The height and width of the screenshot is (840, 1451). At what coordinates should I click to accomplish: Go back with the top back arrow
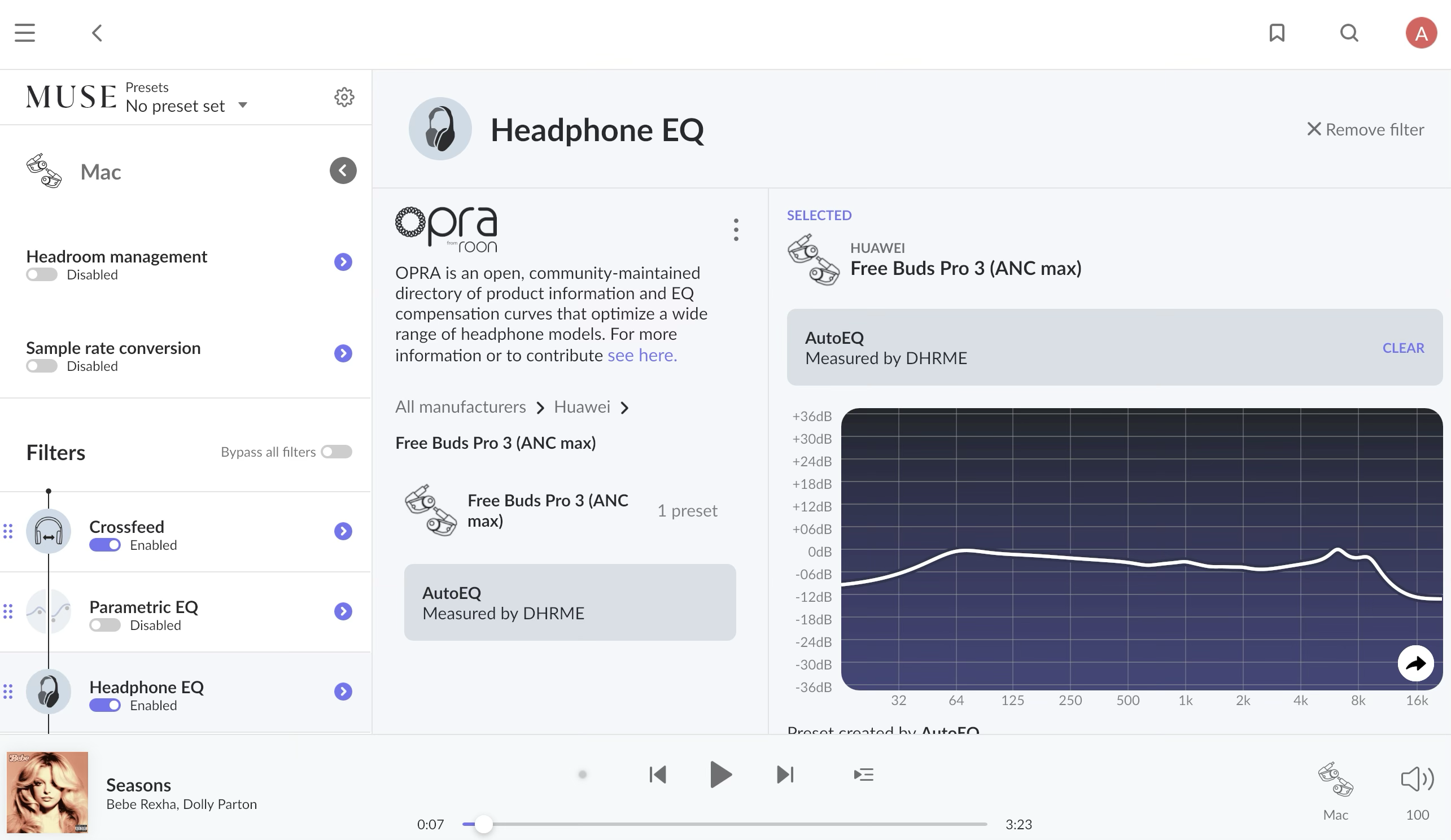pos(97,33)
